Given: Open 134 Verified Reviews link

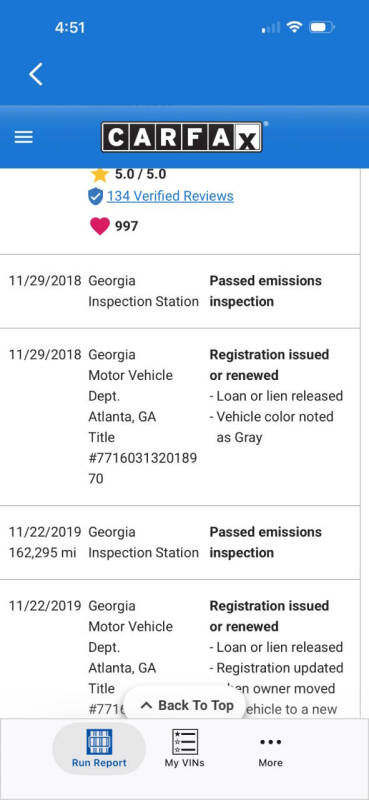Looking at the screenshot, I should tap(170, 196).
